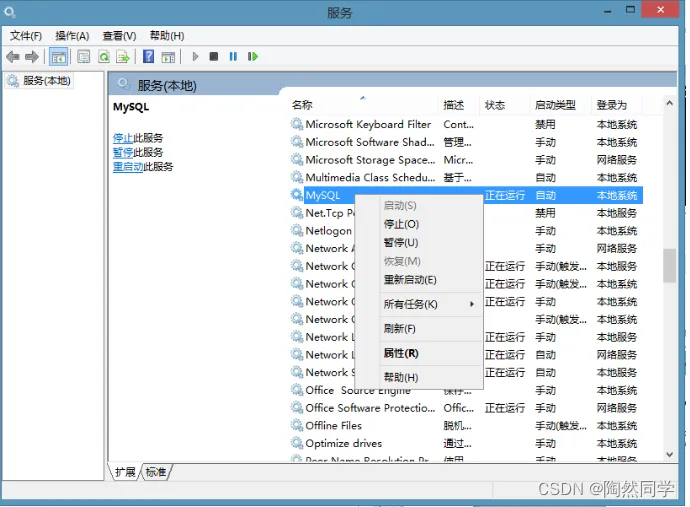Toggle the action pane toolbar icon

point(168,56)
